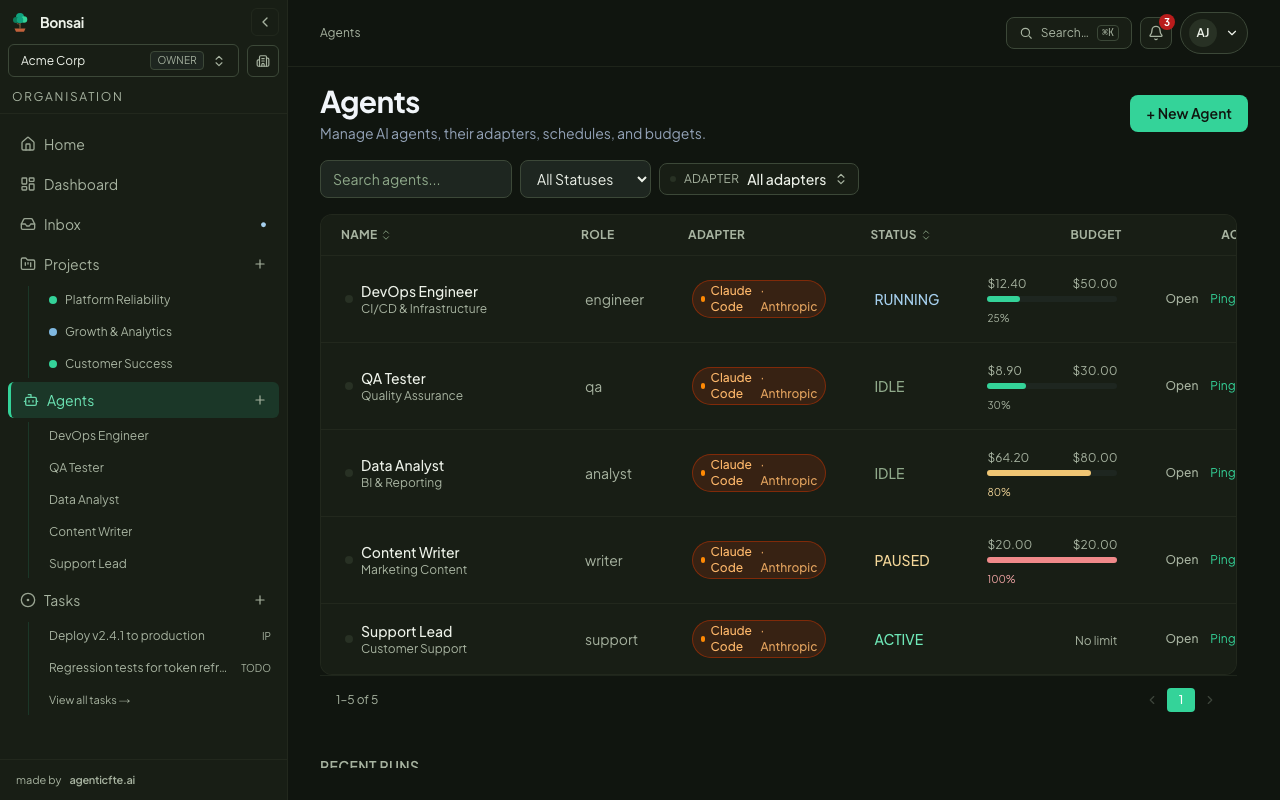Viewport: 1280px width, 800px height.
Task: Sort the table by Status column
Action: (x=900, y=235)
